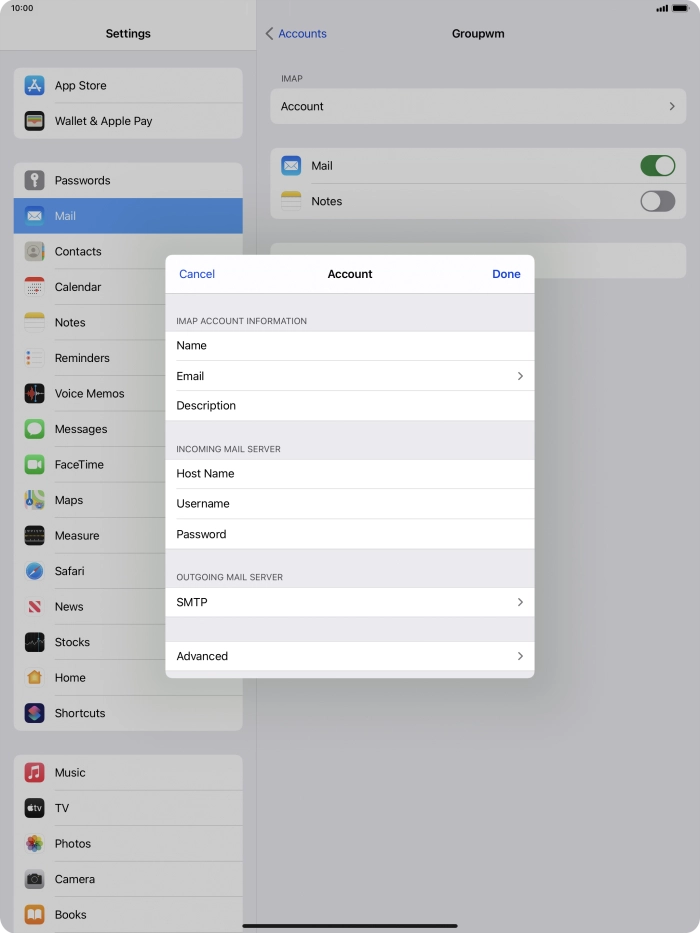This screenshot has width=700, height=933.
Task: Tap the Wallet & Apple Pay icon
Action: point(35,121)
